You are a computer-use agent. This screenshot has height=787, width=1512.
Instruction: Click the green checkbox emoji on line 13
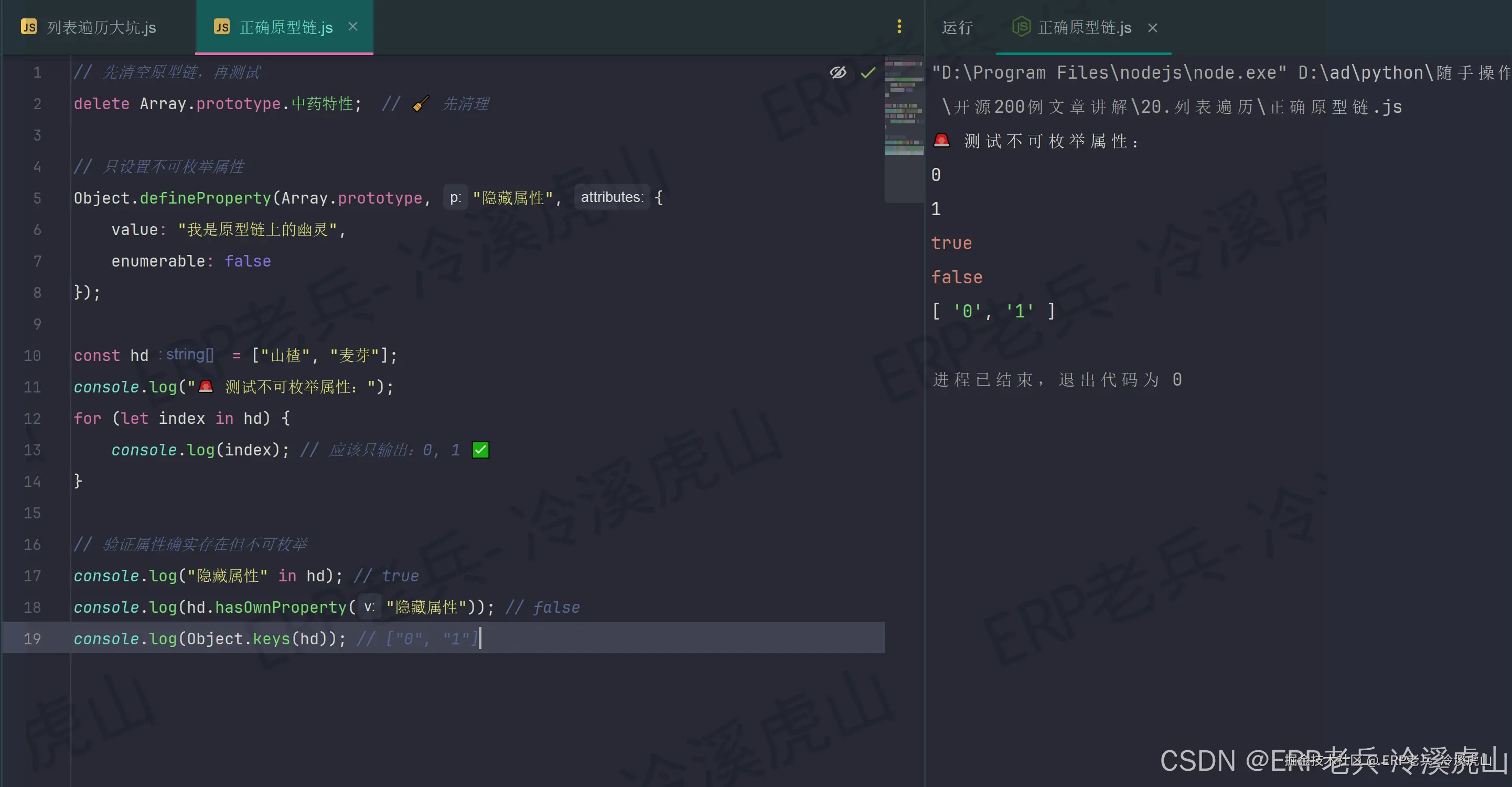480,450
